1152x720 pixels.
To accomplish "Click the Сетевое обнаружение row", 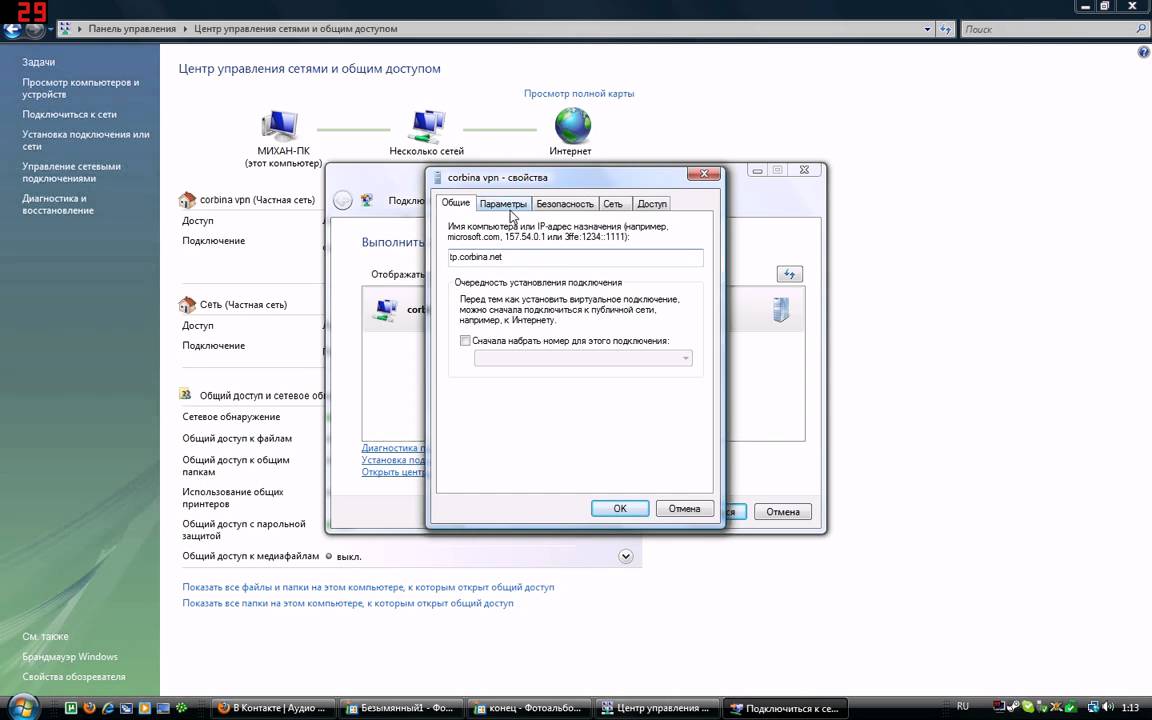I will pos(231,417).
